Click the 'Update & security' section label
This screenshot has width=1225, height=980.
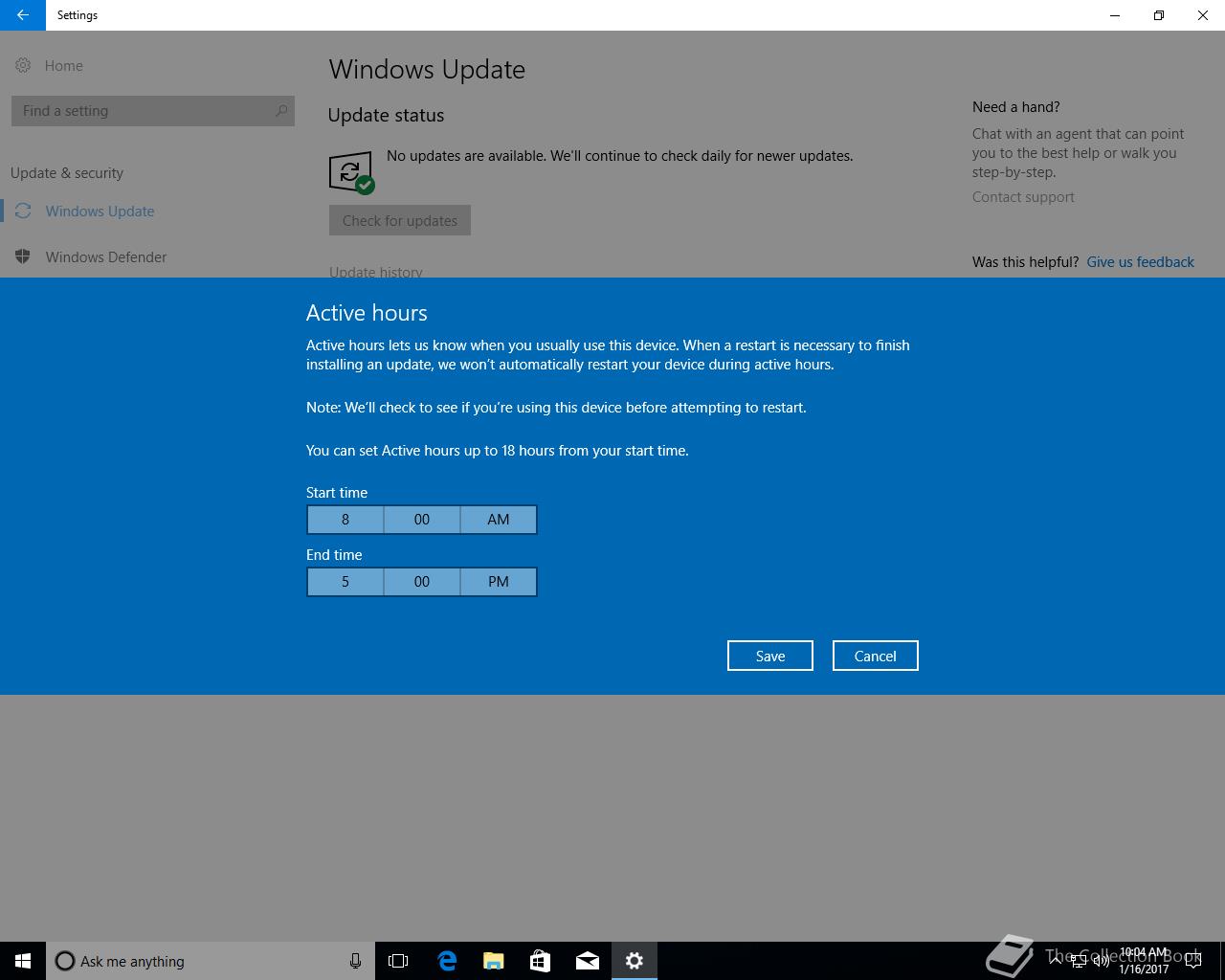[x=67, y=173]
